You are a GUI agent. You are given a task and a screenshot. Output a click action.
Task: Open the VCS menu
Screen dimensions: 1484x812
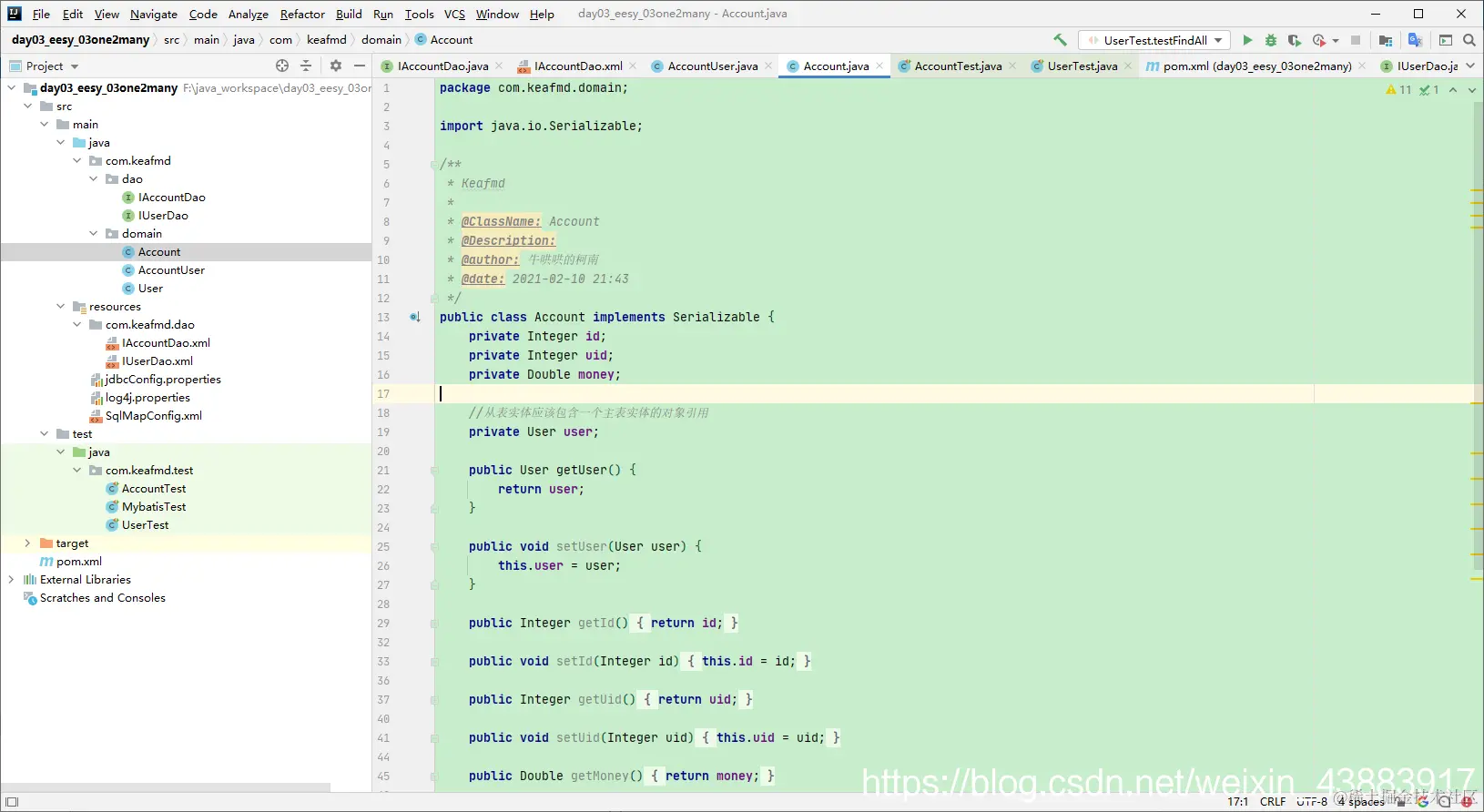(x=454, y=14)
